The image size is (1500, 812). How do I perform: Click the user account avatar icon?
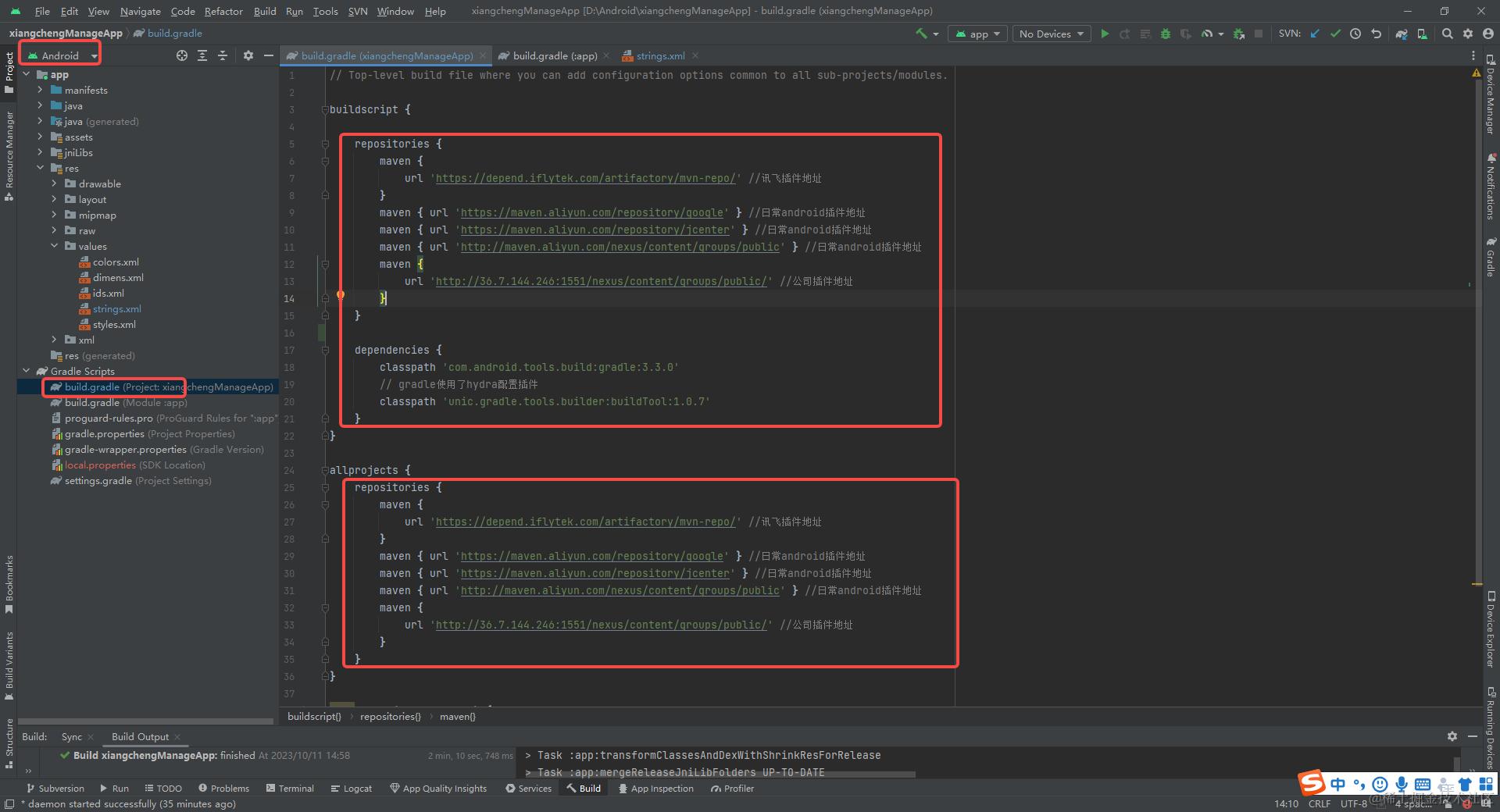click(x=1488, y=34)
